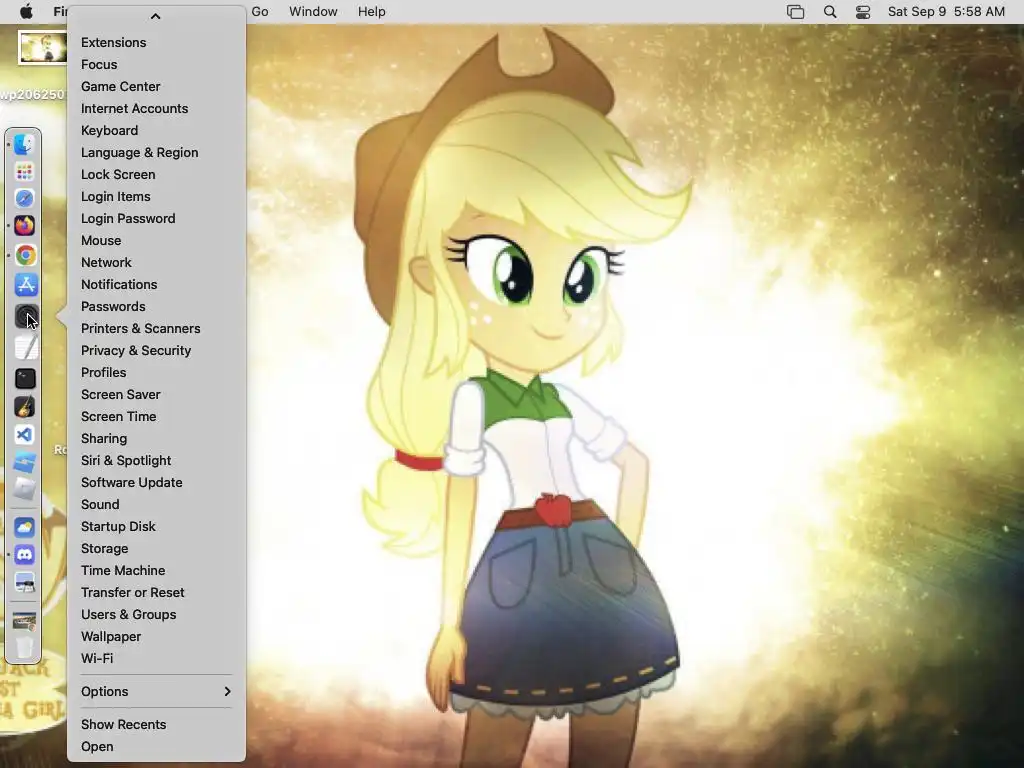Open the Help menu
The width and height of the screenshot is (1024, 768).
tap(372, 11)
